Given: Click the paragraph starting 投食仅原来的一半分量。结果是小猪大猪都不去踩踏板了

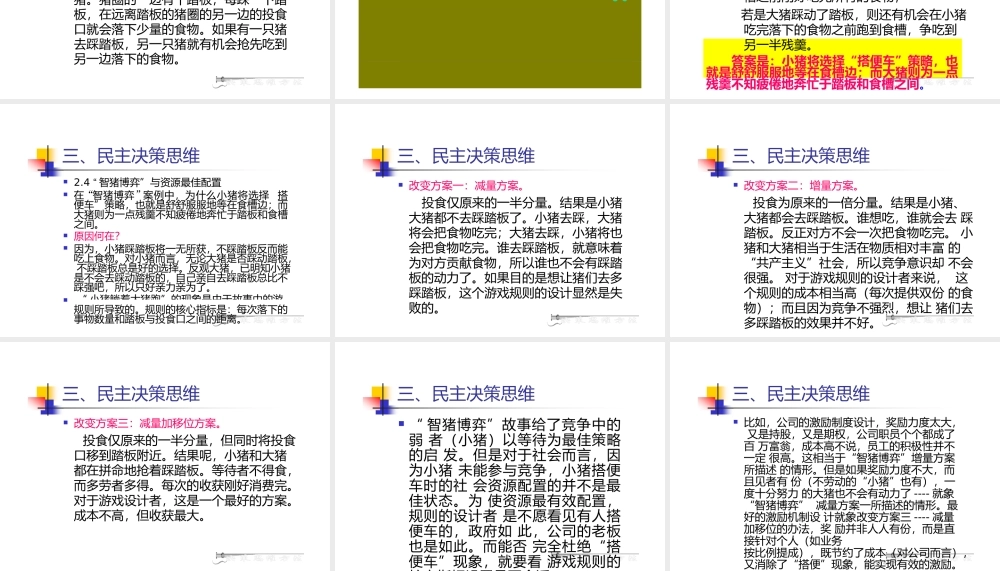Looking at the screenshot, I should tap(515, 255).
